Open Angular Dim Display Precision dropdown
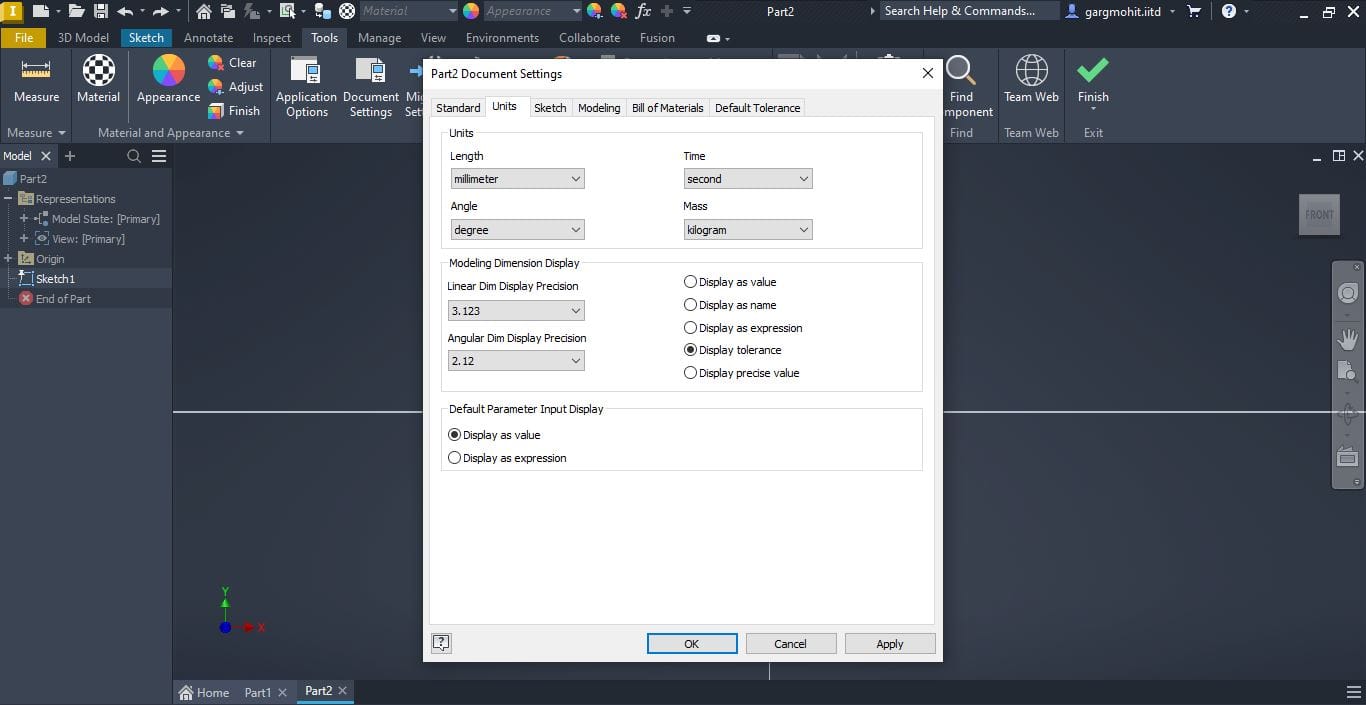Screen dimensions: 1366x705 pyautogui.click(x=516, y=361)
